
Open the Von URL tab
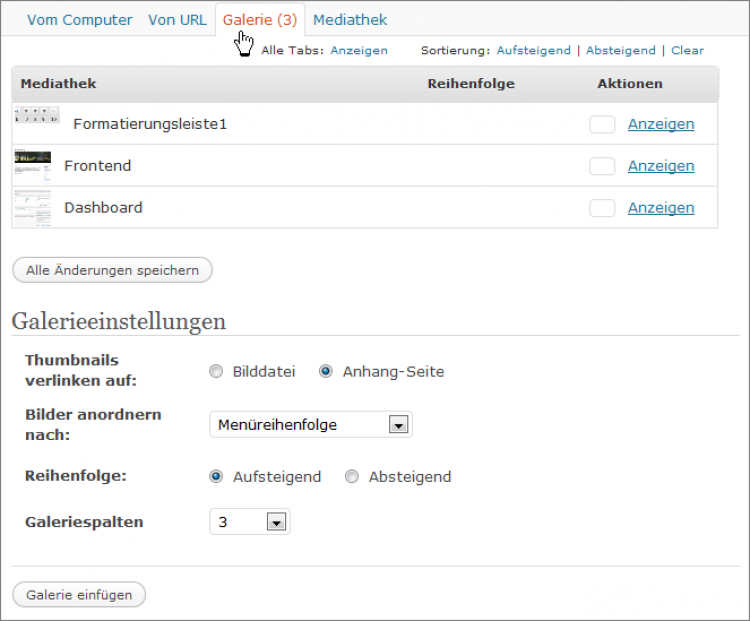point(177,20)
